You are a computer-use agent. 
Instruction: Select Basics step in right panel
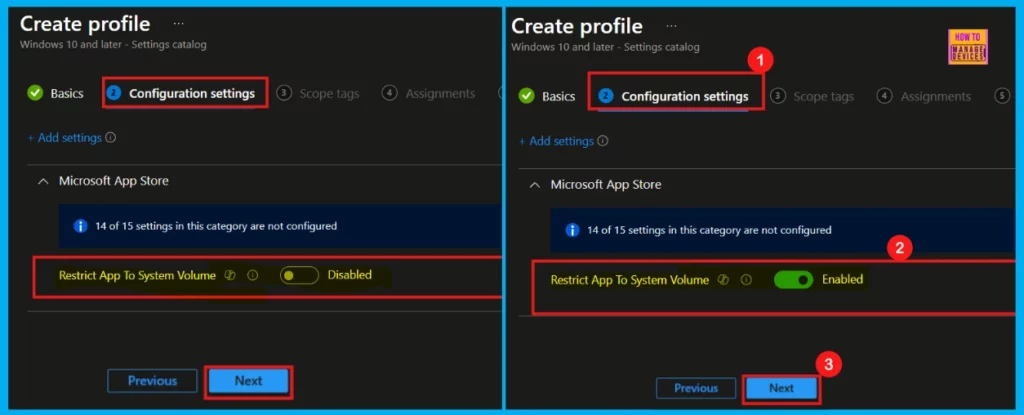click(x=547, y=97)
